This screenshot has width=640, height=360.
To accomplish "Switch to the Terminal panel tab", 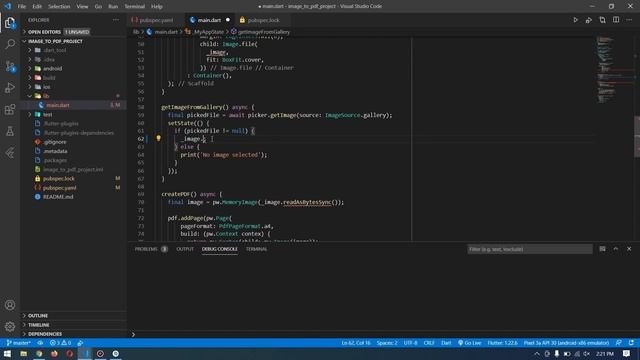I will 256,249.
